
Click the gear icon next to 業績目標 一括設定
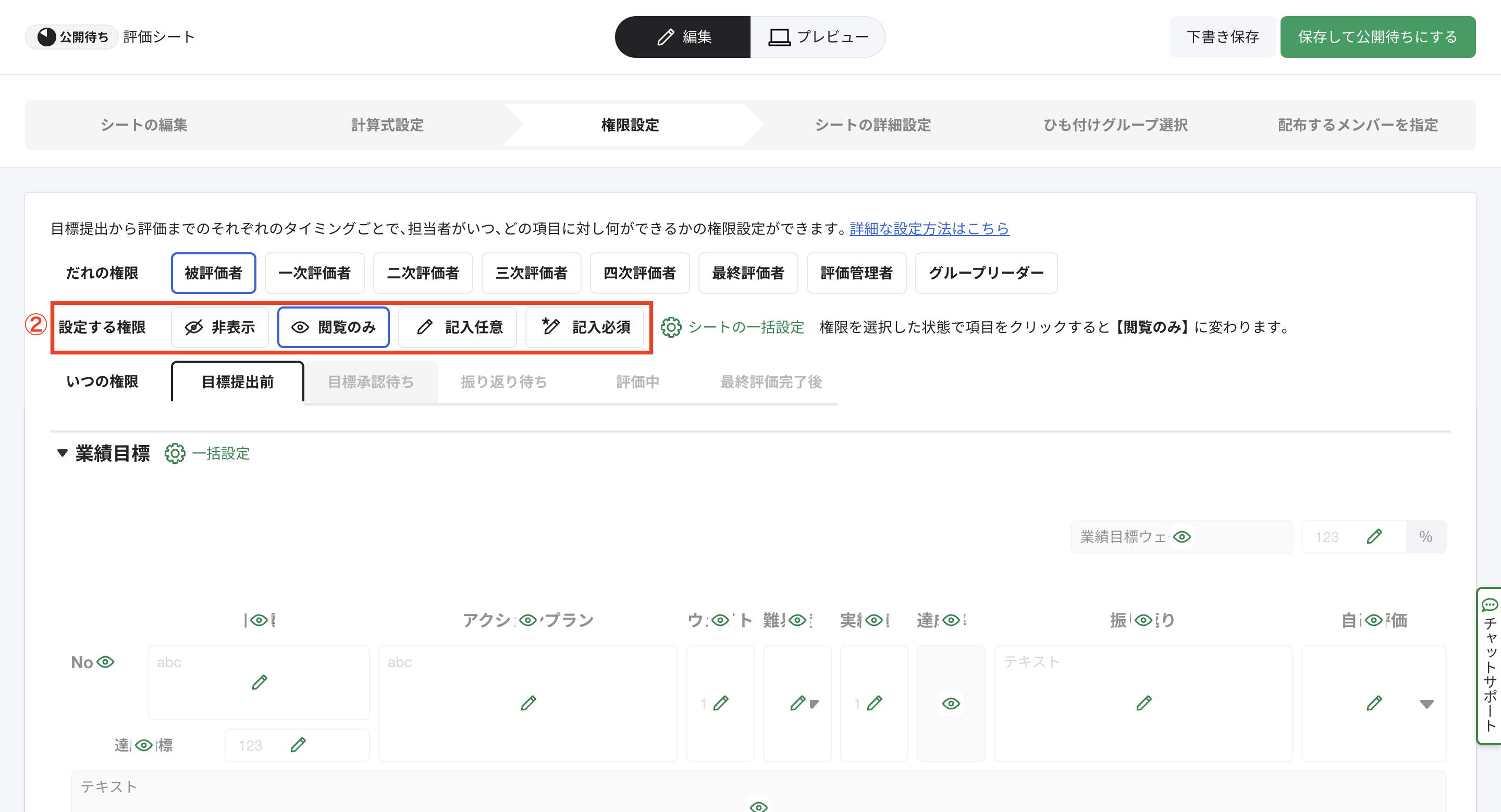coord(175,453)
